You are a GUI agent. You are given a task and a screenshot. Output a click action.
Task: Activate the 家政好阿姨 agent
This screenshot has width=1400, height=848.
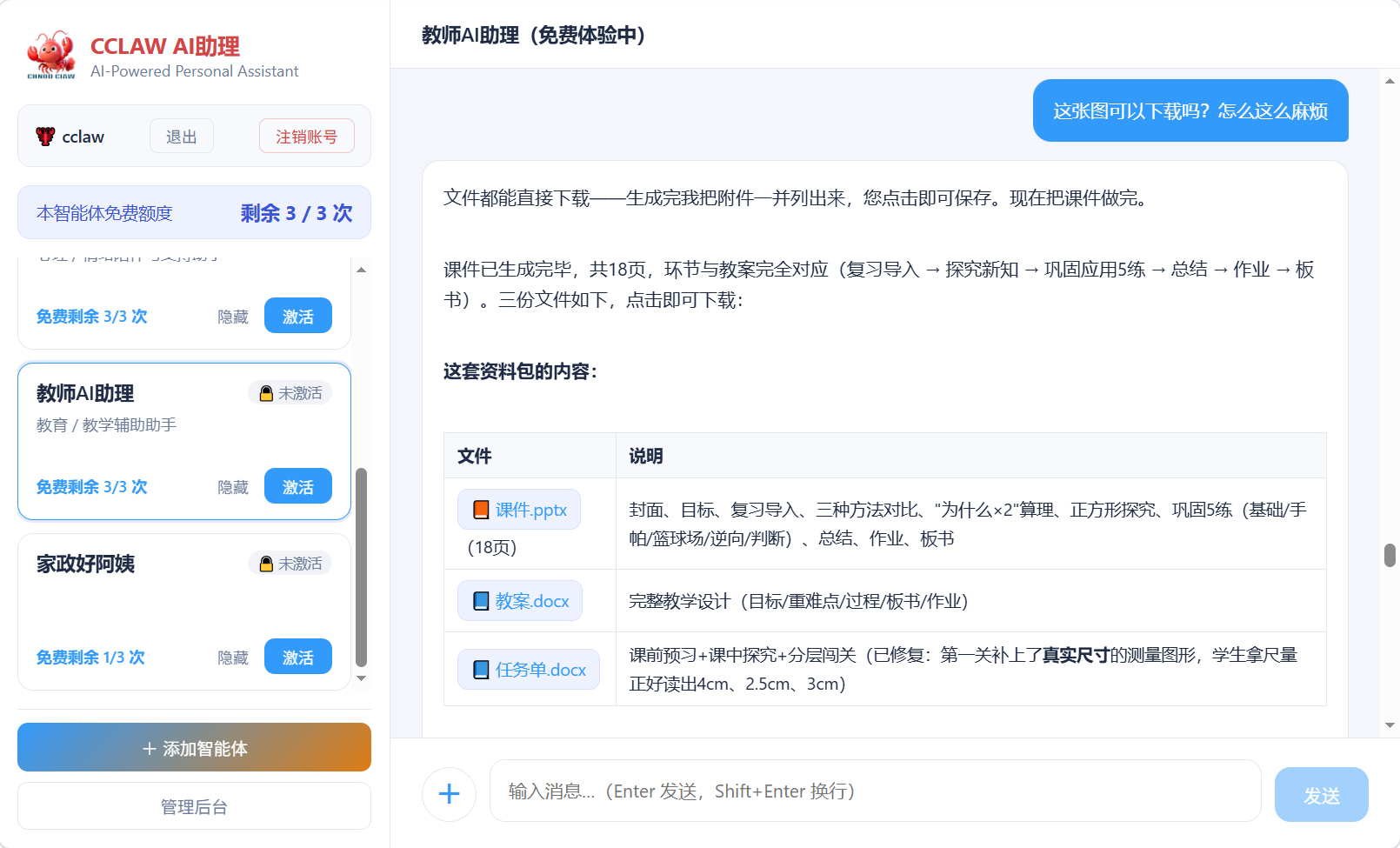point(298,657)
